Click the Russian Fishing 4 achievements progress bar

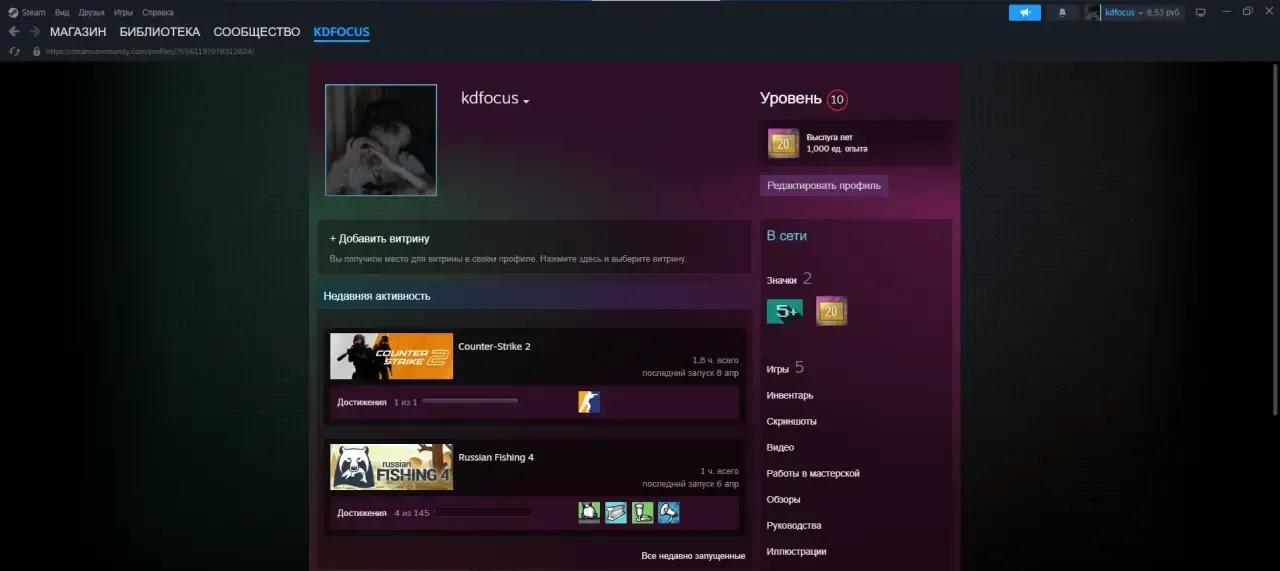point(482,513)
